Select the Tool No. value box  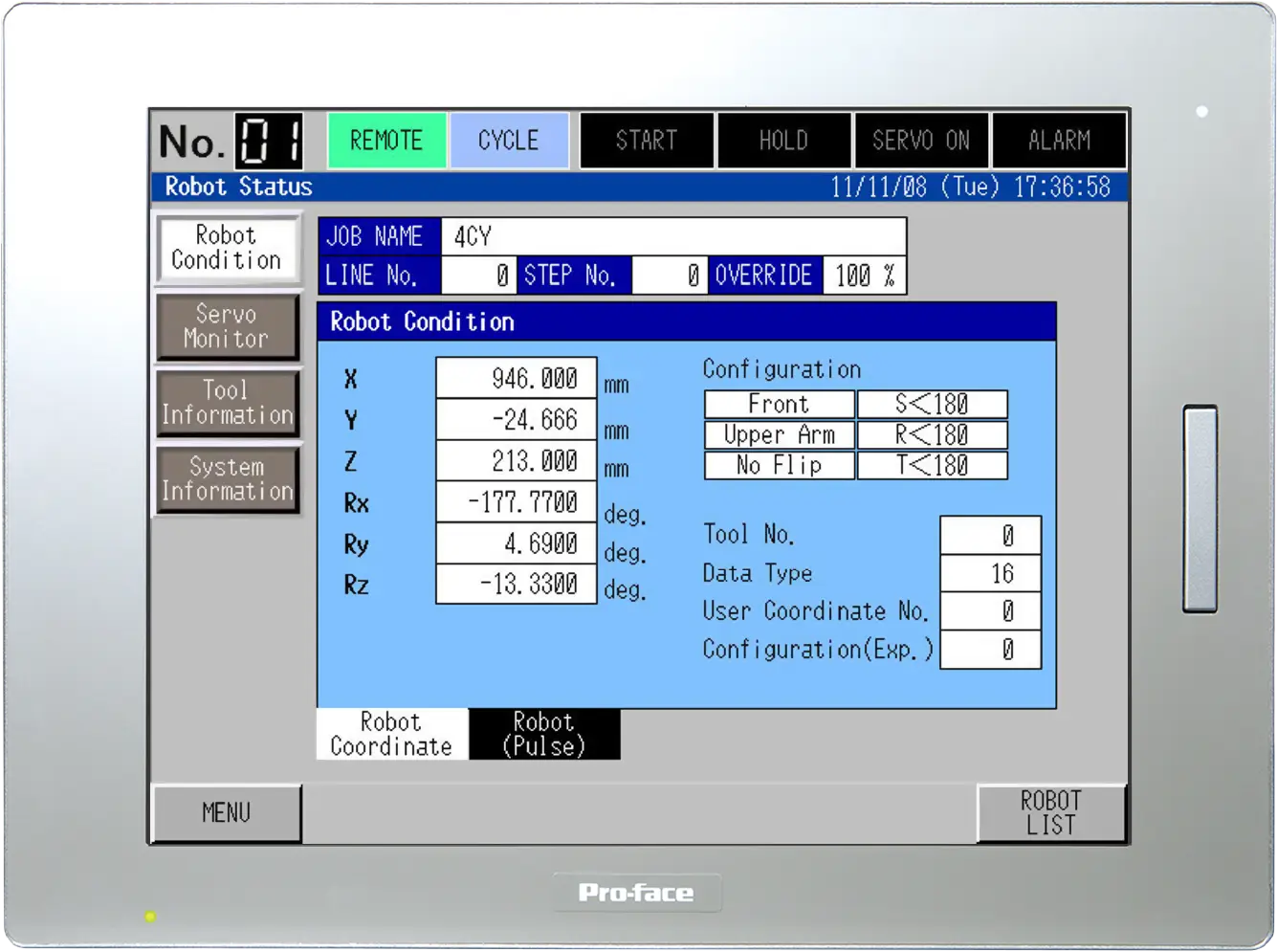pos(990,535)
